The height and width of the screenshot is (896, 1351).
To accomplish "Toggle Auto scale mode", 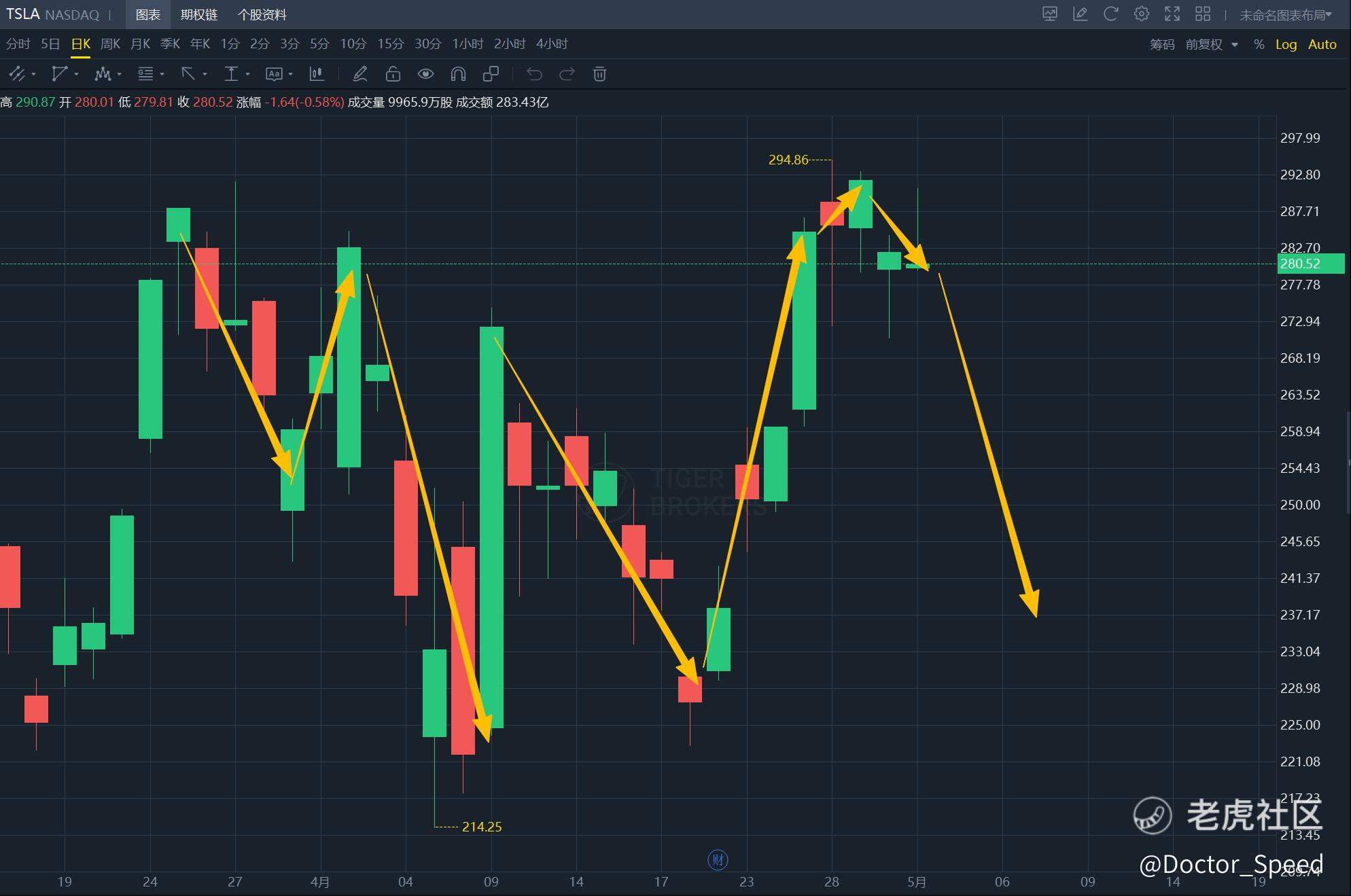I will coord(1322,44).
